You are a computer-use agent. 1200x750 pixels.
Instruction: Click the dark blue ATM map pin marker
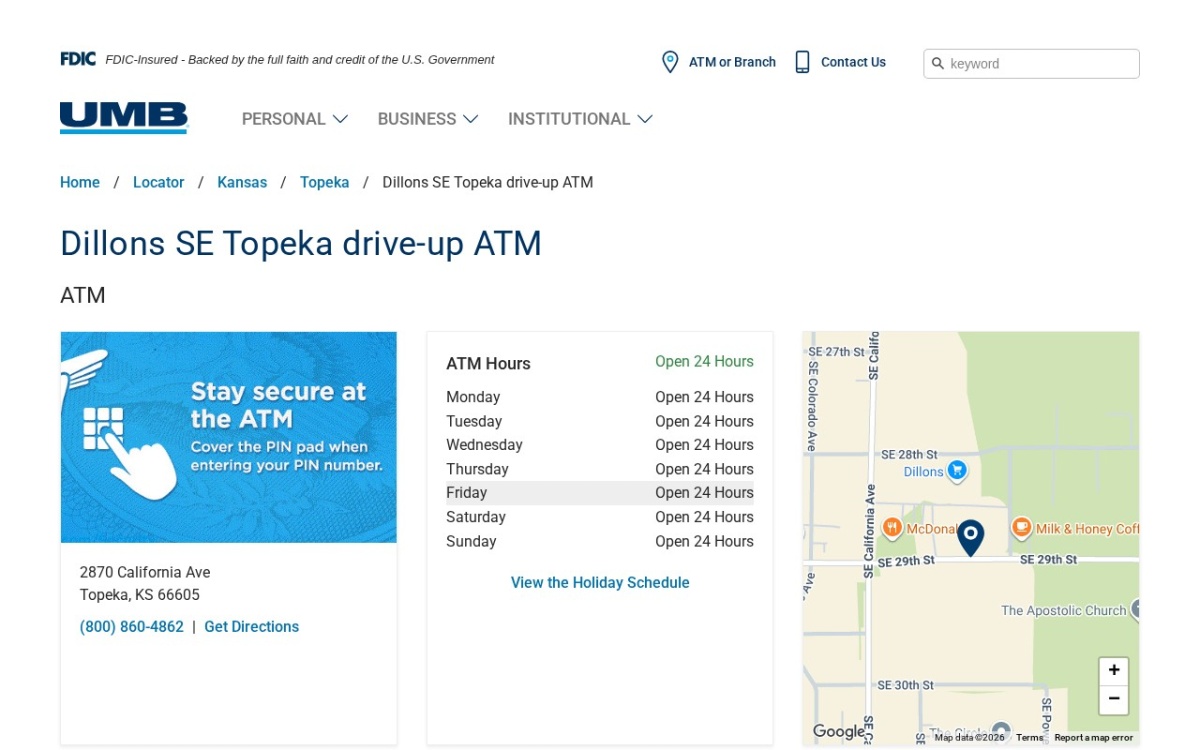click(x=970, y=538)
